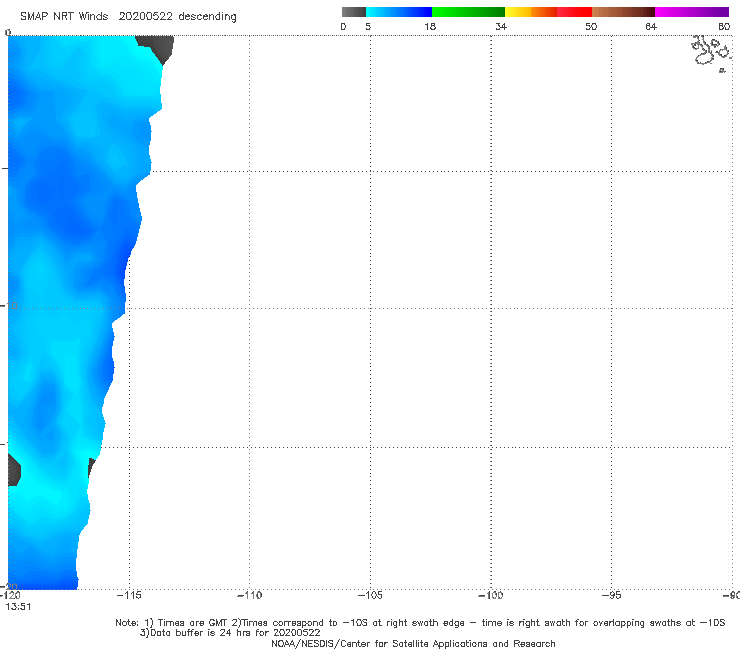The image size is (740, 650).
Task: Select the cyan-blue segment of the color bar
Action: click(x=399, y=12)
